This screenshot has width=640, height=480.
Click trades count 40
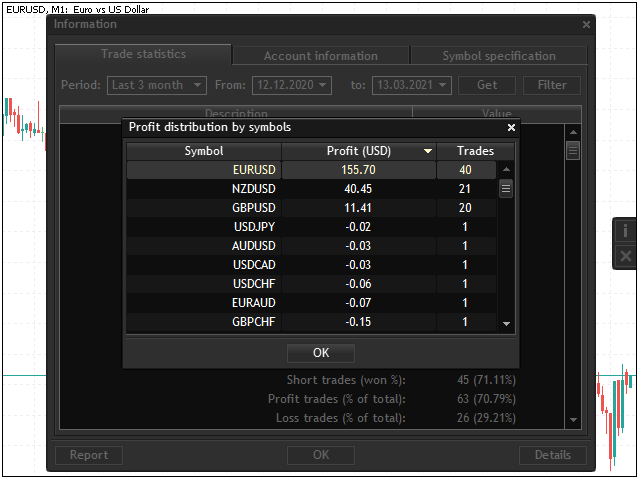coord(465,170)
